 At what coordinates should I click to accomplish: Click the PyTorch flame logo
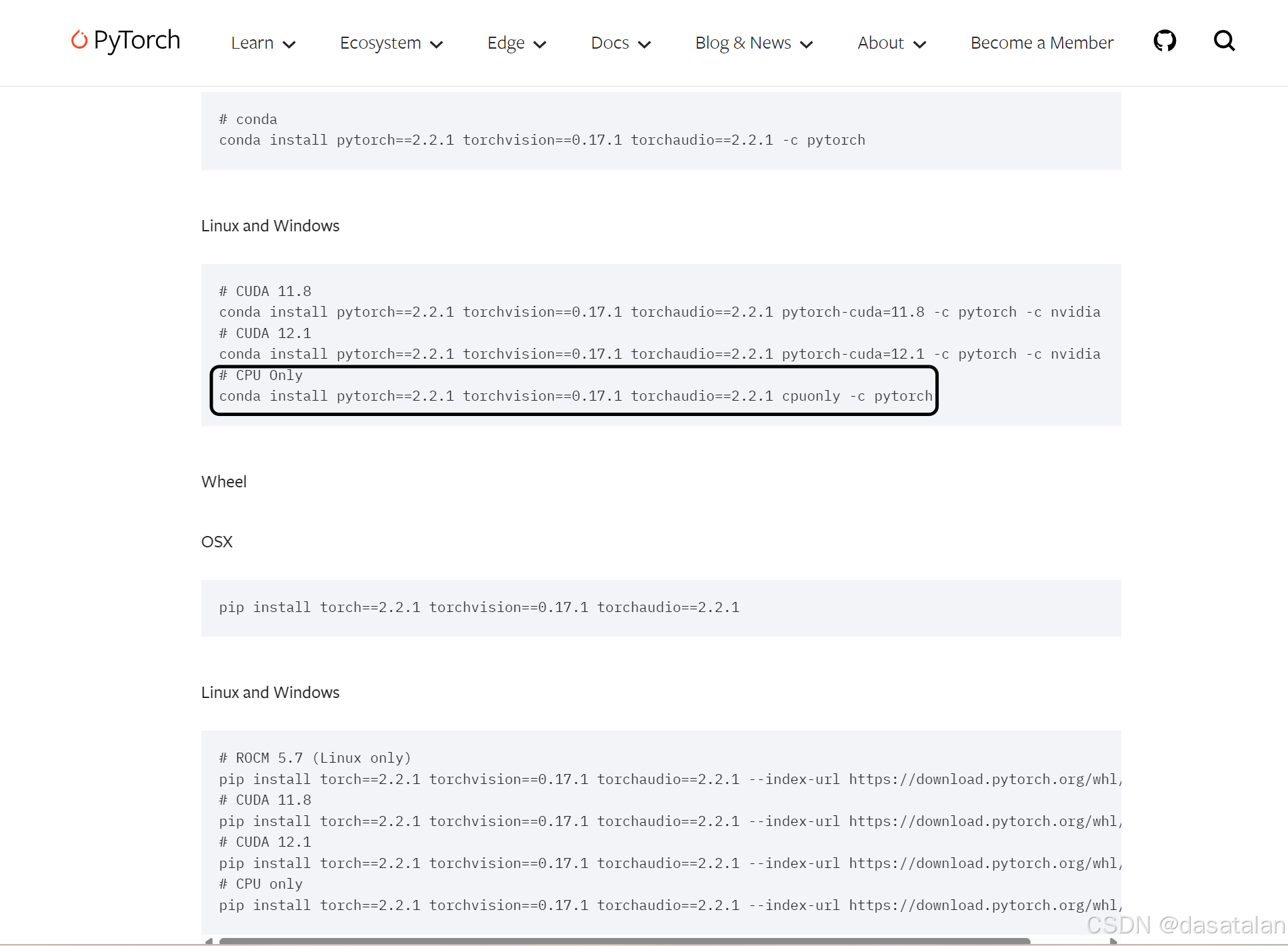coord(79,40)
